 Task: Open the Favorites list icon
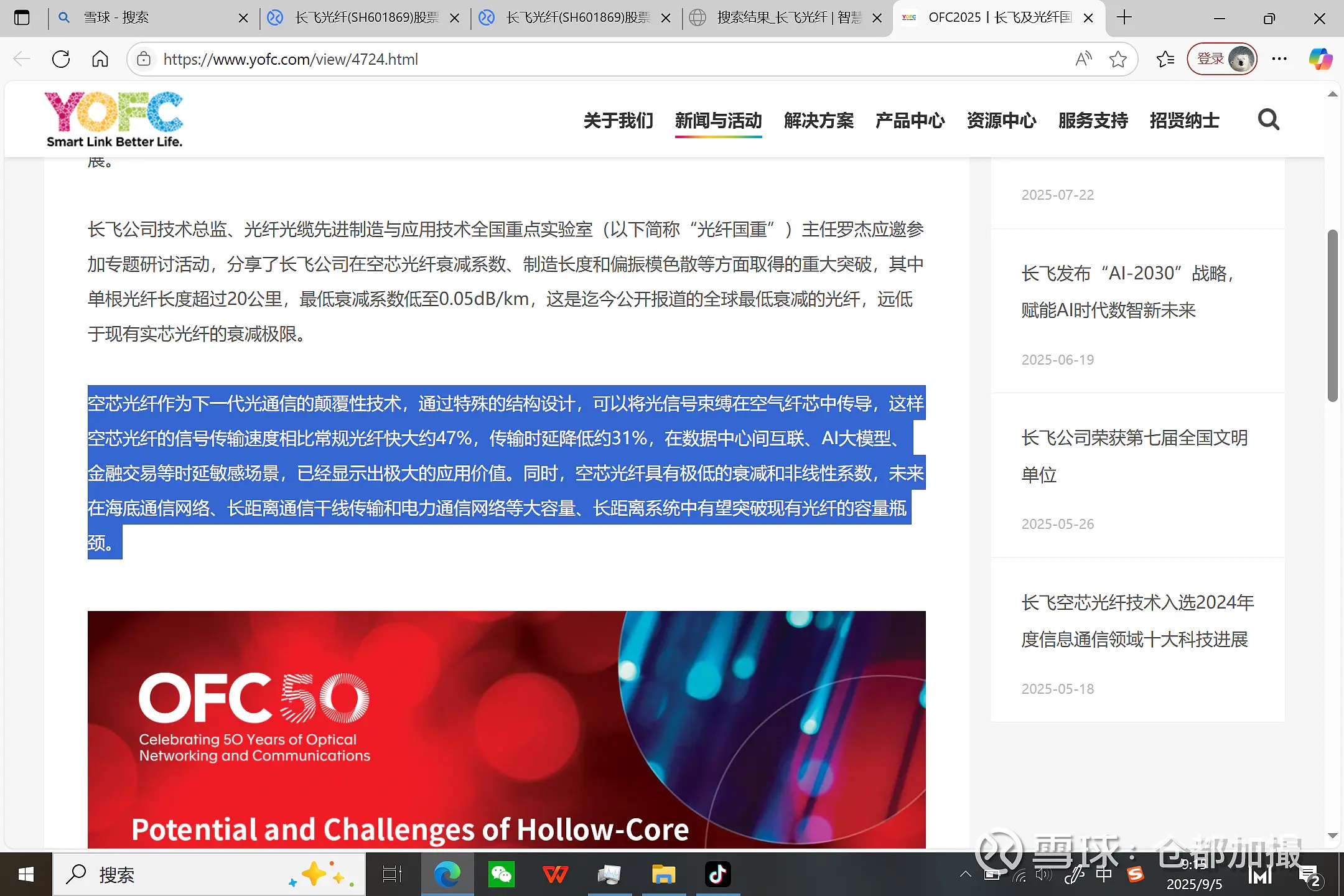(x=1165, y=59)
